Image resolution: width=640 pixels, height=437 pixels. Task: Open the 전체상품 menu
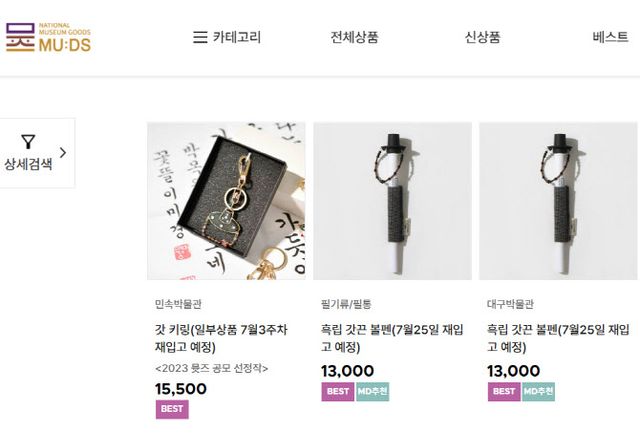(x=354, y=37)
